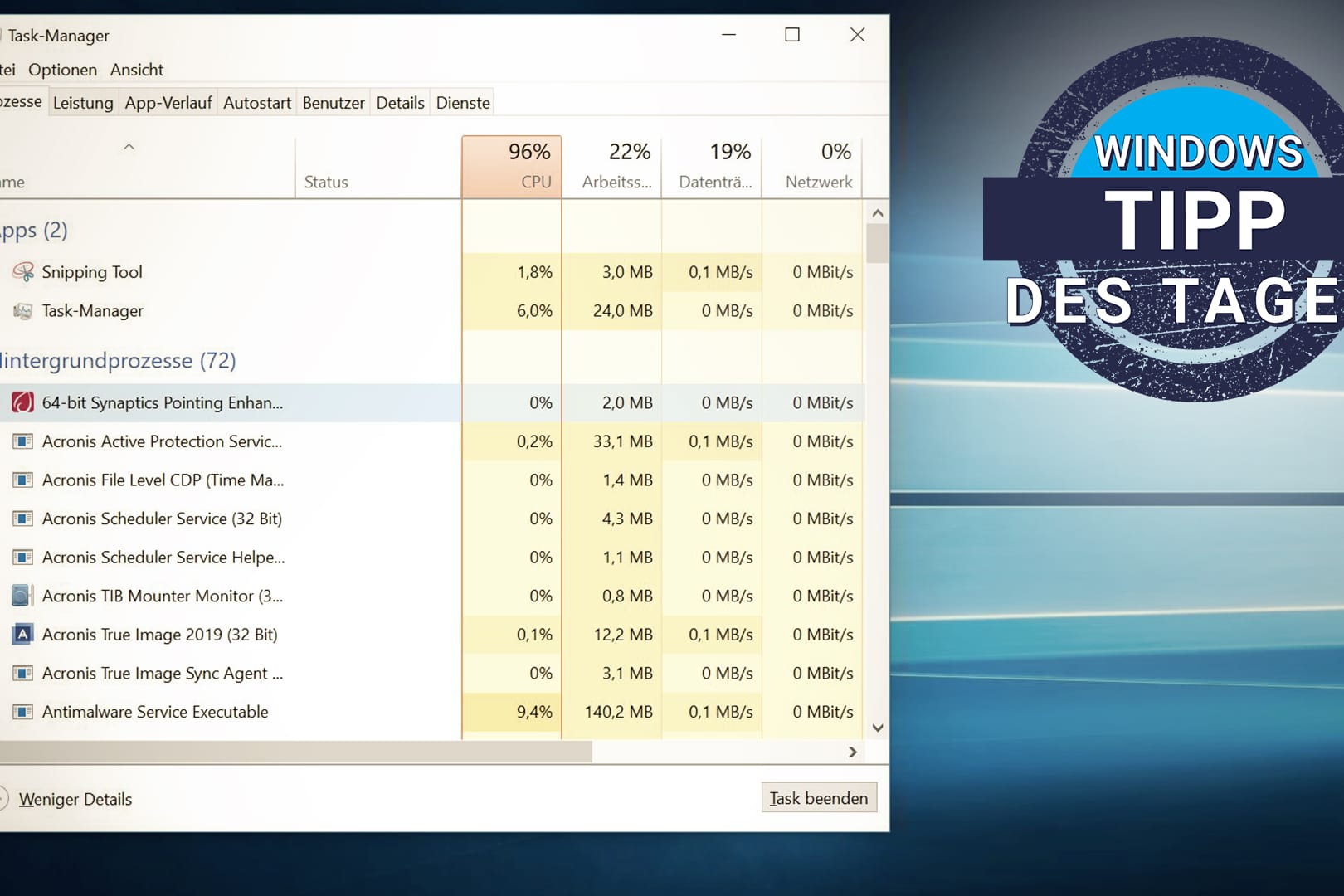Click Antimalware 140,2 MB memory value

pyautogui.click(x=619, y=712)
